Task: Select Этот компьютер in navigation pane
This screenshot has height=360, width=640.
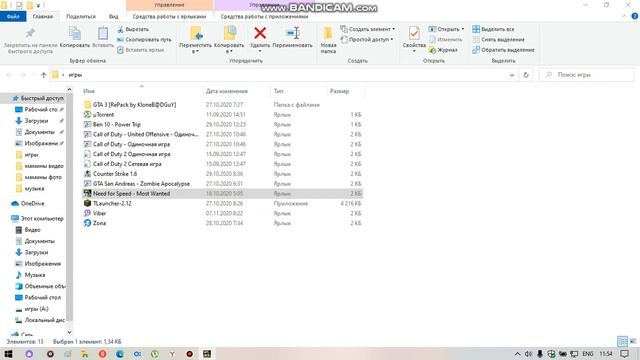Action: tap(38, 218)
